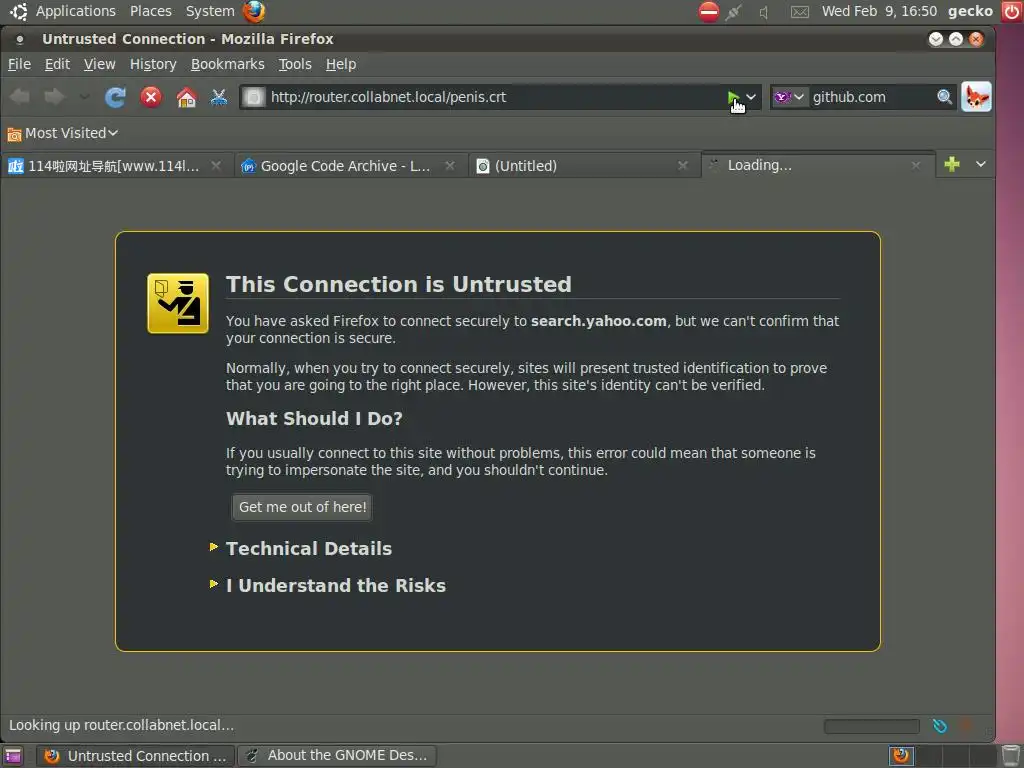Click the red power/session button
The width and height of the screenshot is (1024, 768).
pyautogui.click(x=1012, y=11)
